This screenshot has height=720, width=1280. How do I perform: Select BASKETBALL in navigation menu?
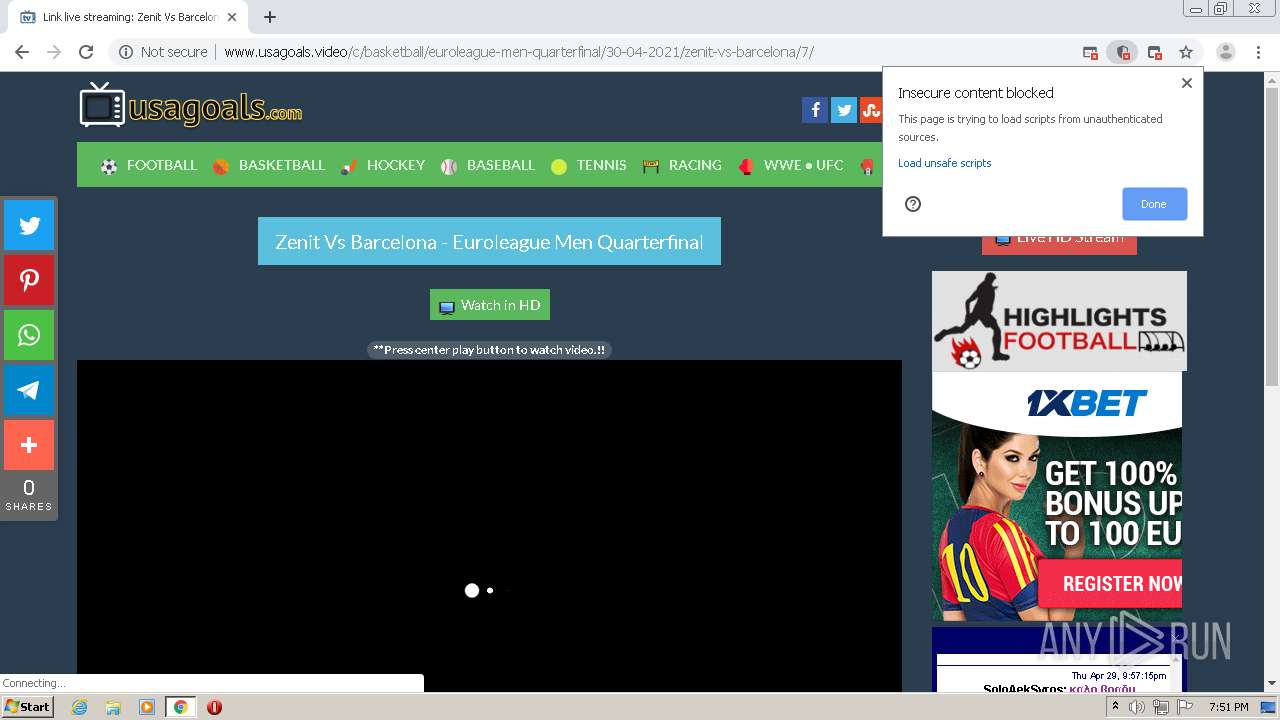click(x=269, y=165)
